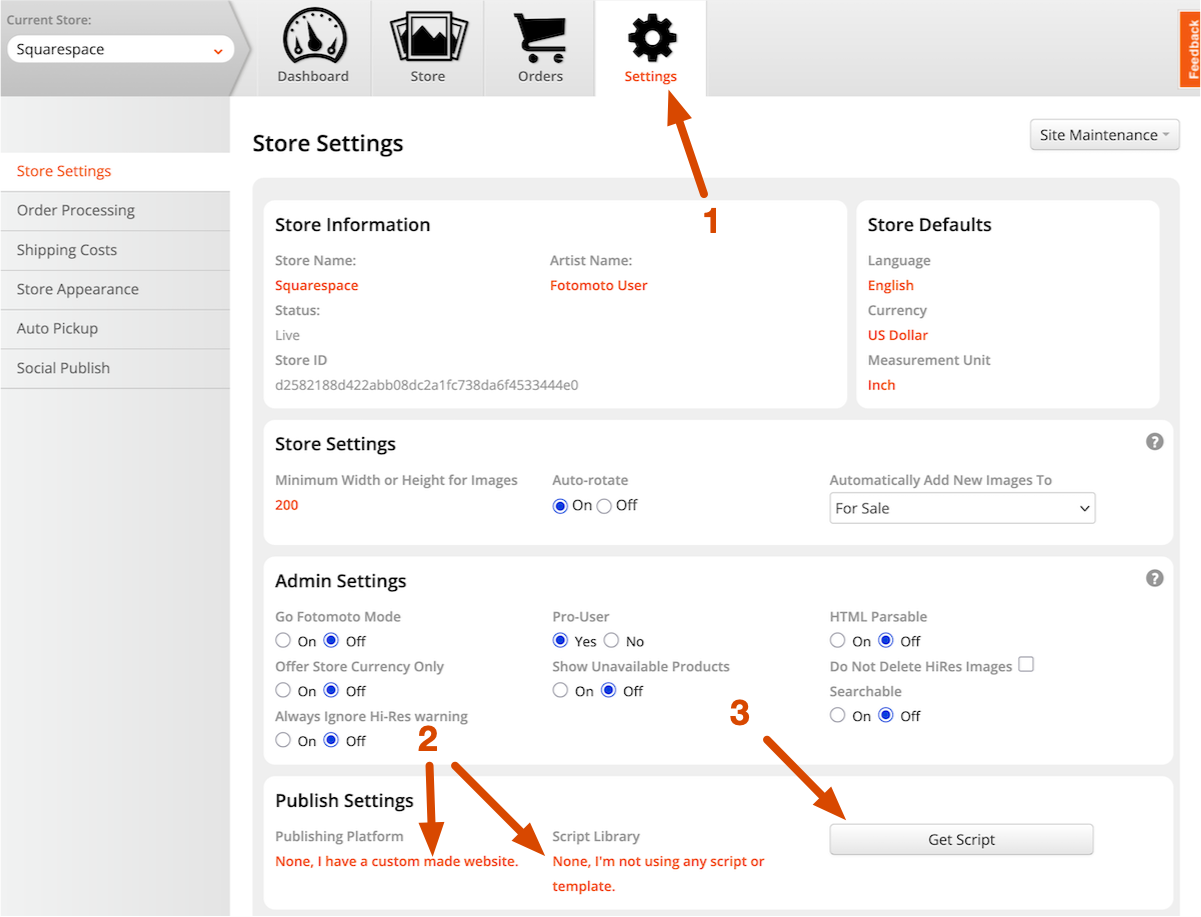1201x917 pixels.
Task: Click the Get Script button
Action: pos(961,840)
